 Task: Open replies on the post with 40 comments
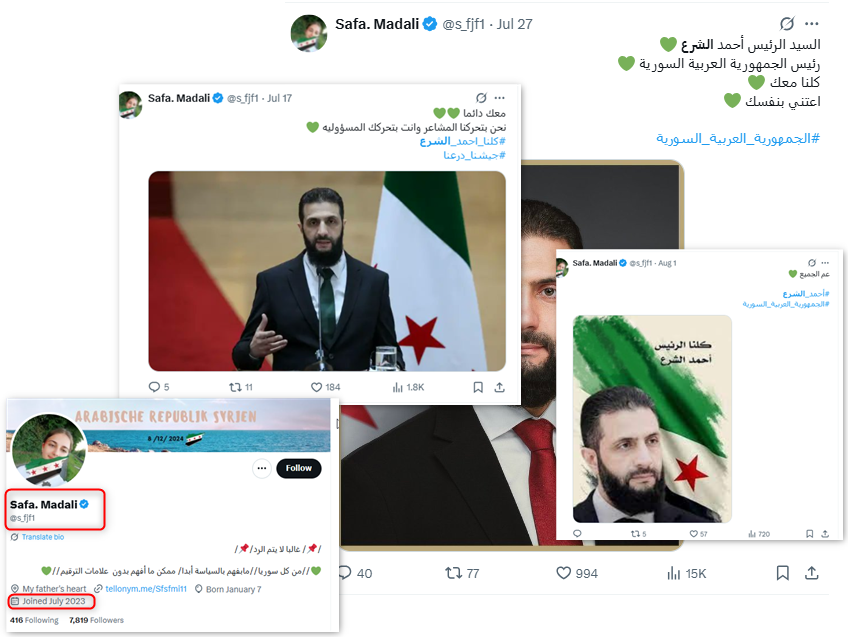[356, 573]
